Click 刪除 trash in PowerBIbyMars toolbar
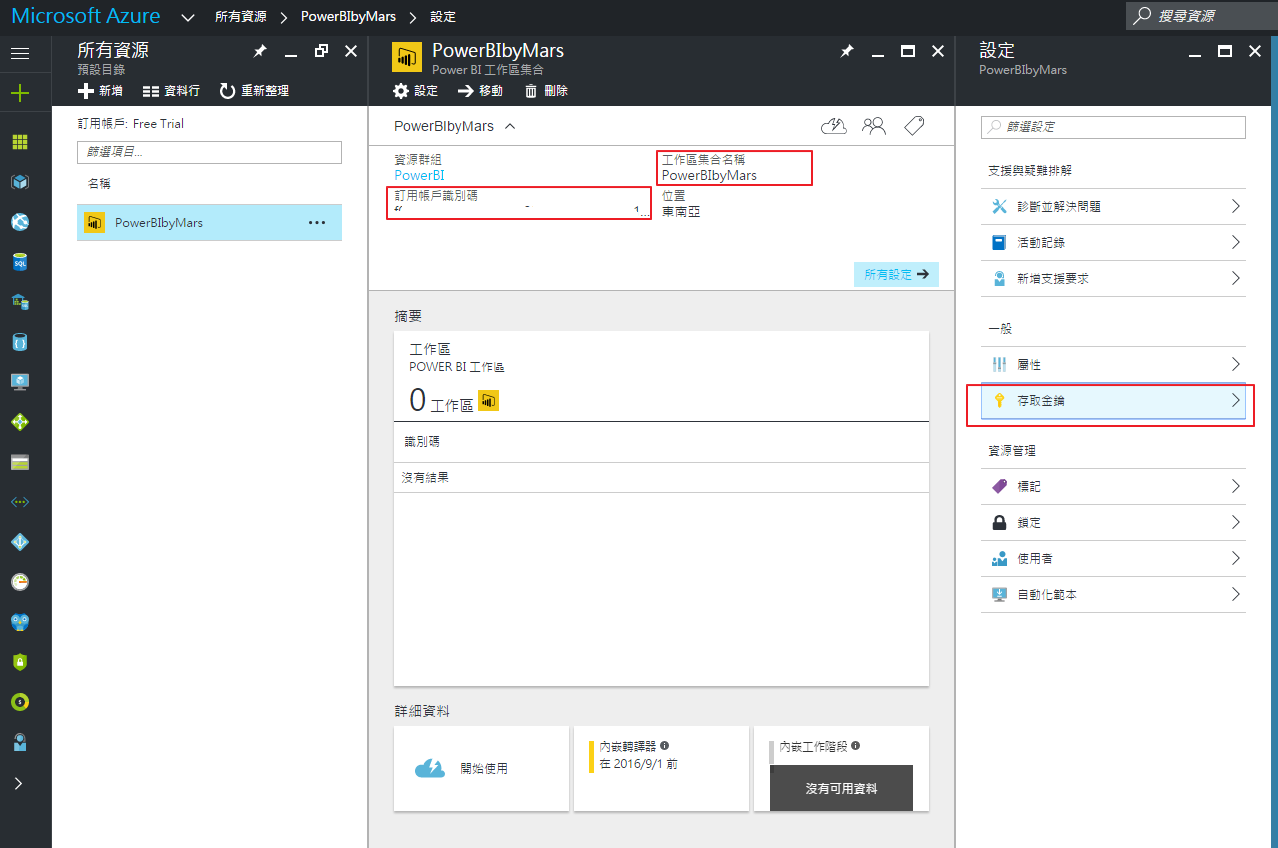 point(546,91)
